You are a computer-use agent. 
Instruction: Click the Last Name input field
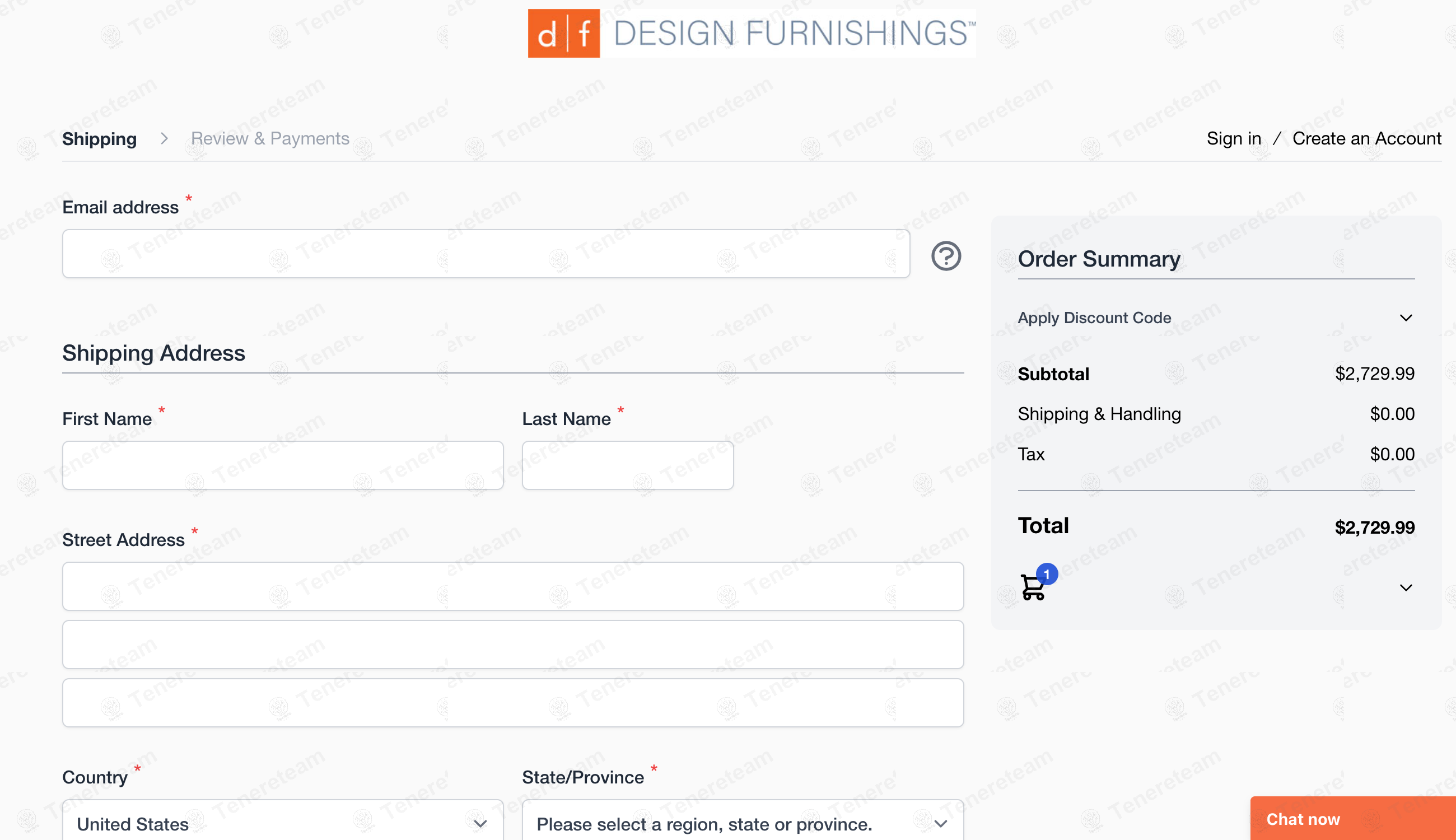(x=628, y=465)
